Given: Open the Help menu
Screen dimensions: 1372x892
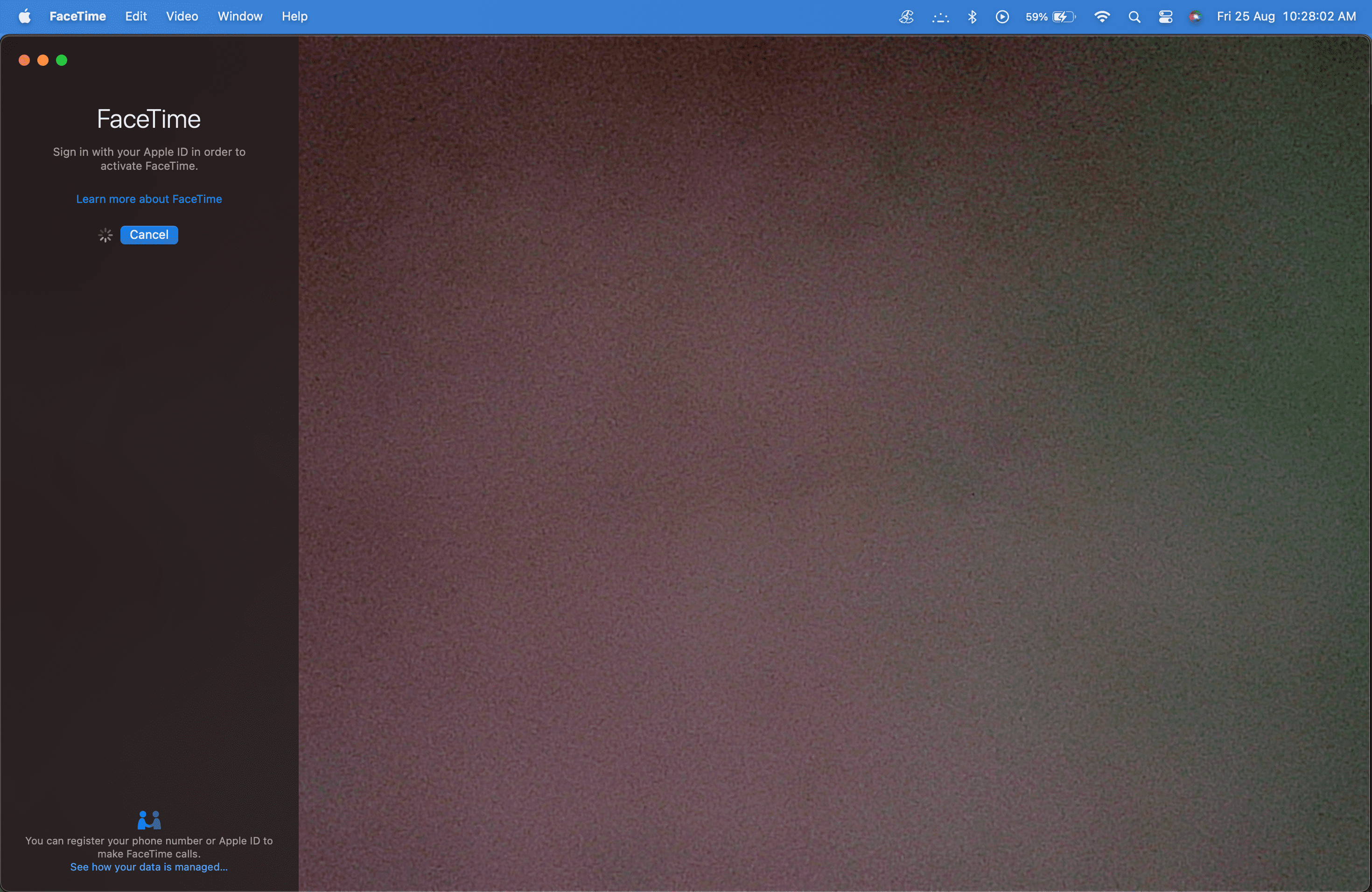Looking at the screenshot, I should click(294, 16).
